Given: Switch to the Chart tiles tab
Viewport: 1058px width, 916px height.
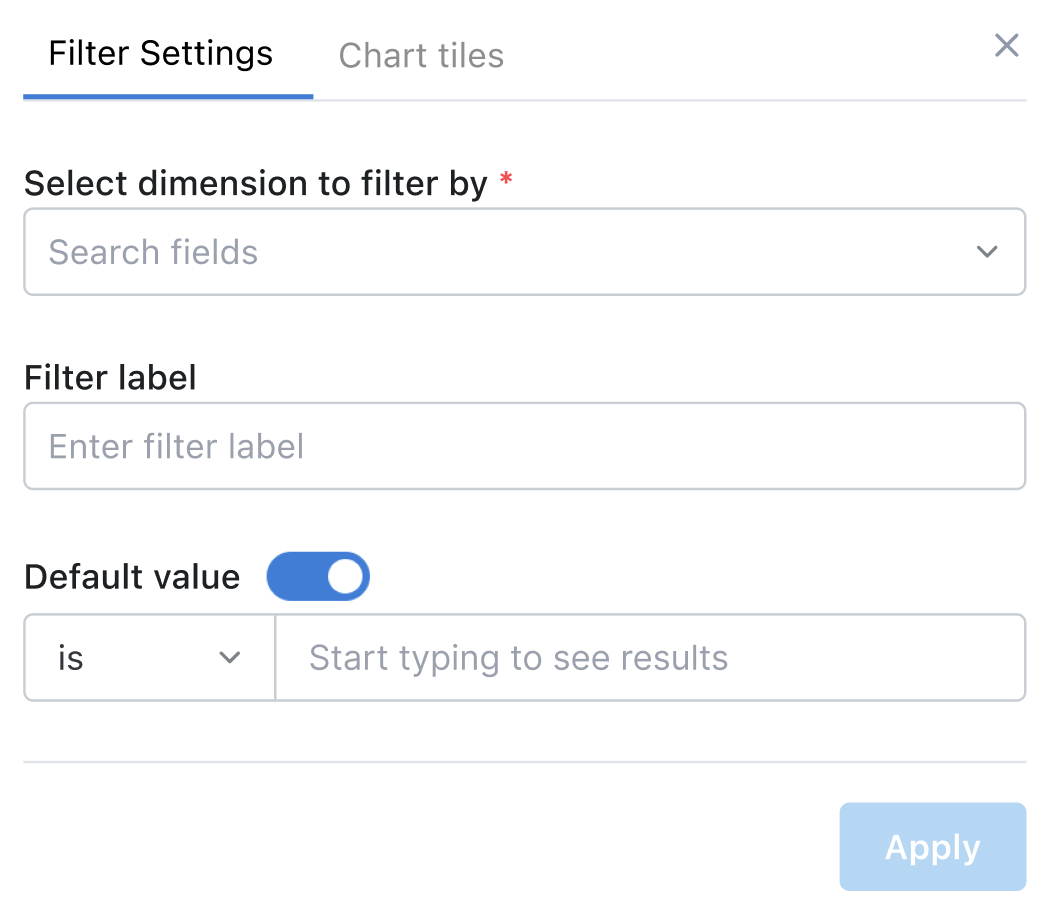Looking at the screenshot, I should 421,55.
